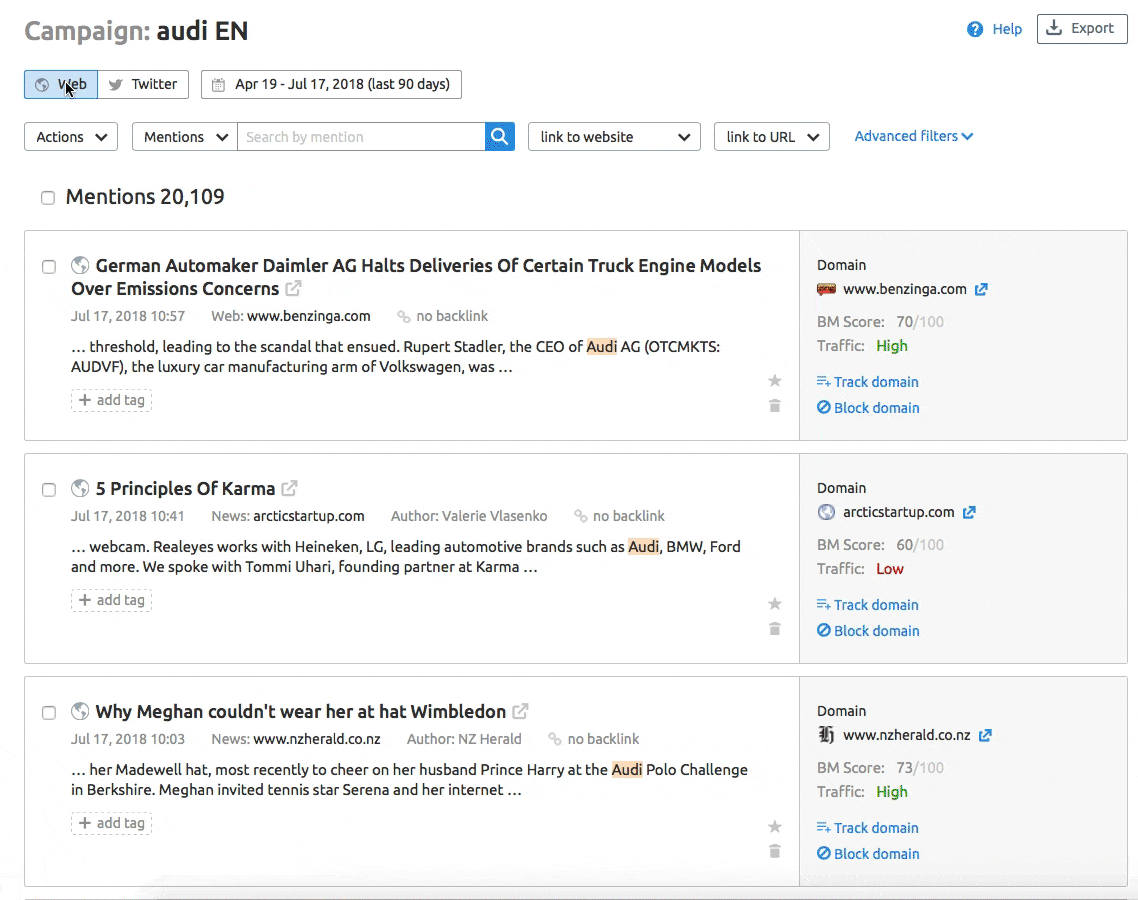
Task: Select the German Automaker Daimler mention checkbox
Action: pos(49,267)
